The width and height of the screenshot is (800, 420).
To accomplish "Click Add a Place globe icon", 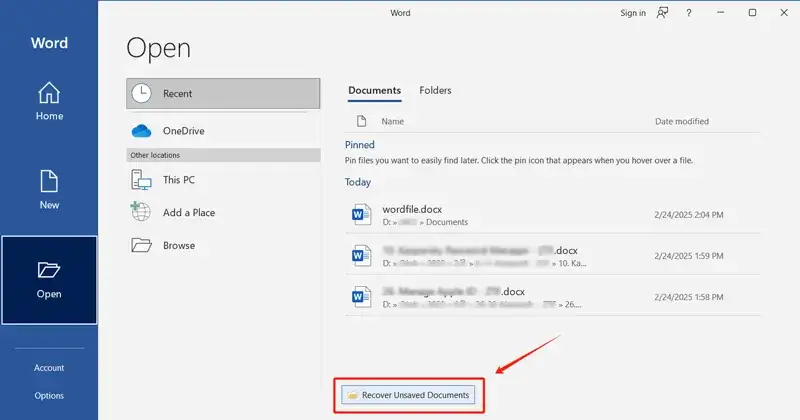I will [142, 212].
